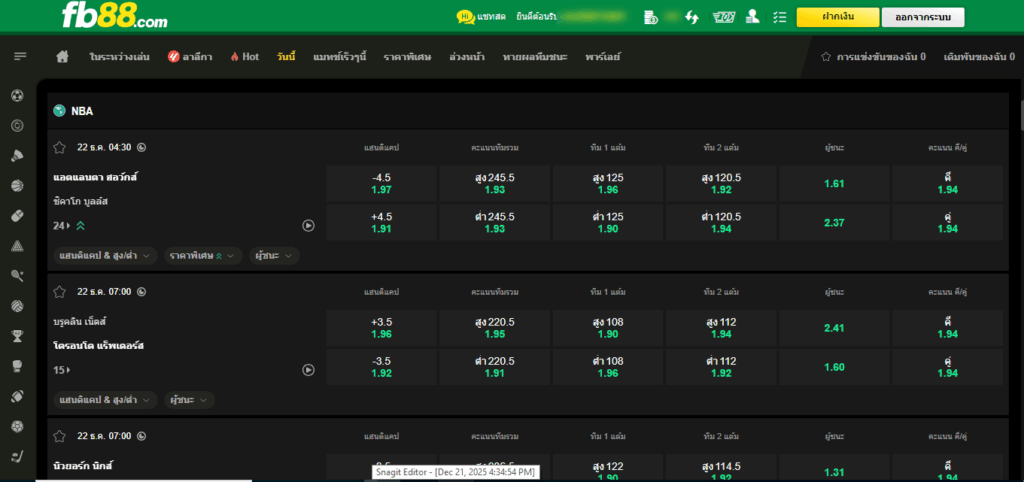Select the soccer ball sport icon in sidebar
The width and height of the screenshot is (1024, 482).
pos(18,96)
